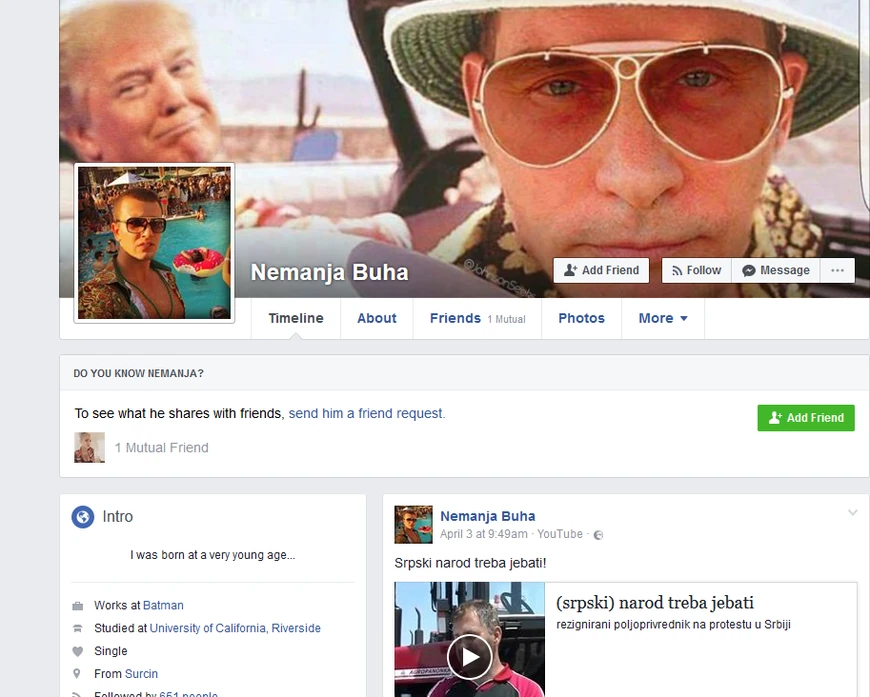The width and height of the screenshot is (870, 697).
Task: Click the cover Add Friend button
Action: 601,270
